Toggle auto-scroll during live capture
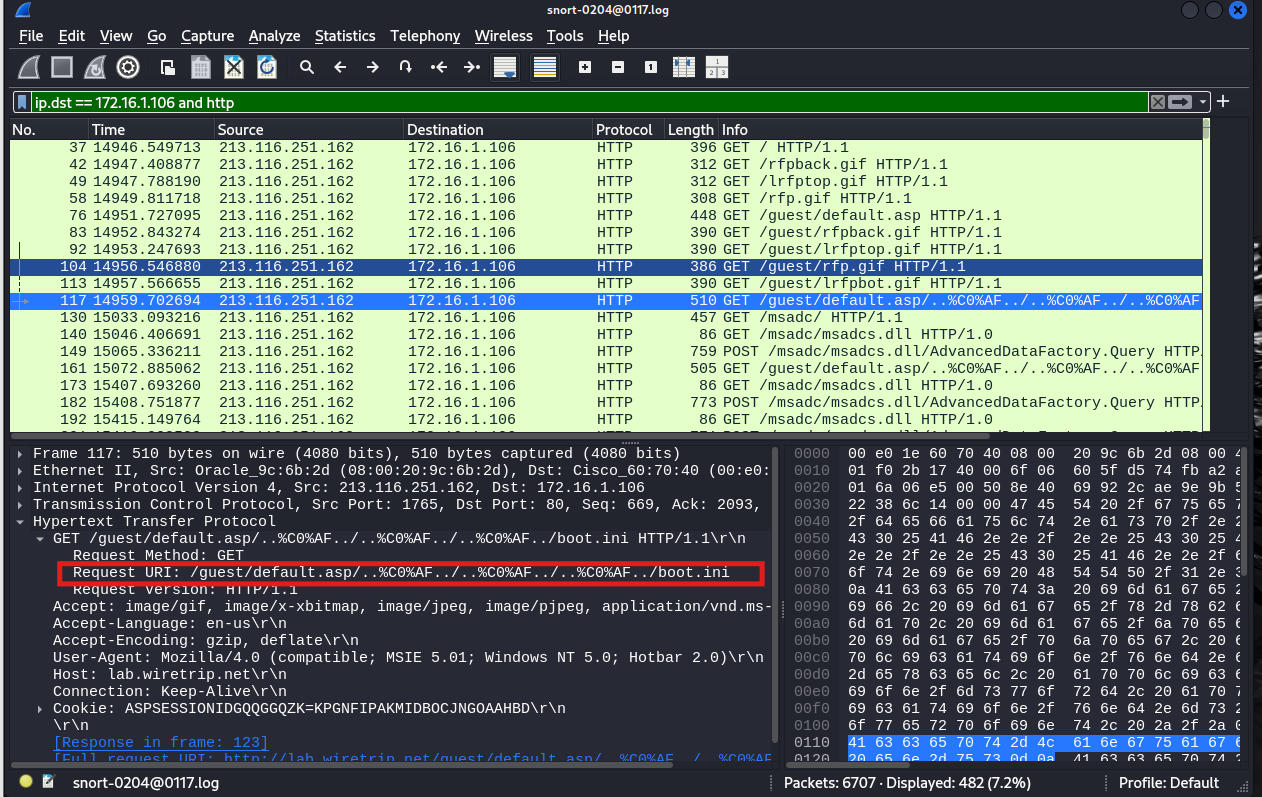The width and height of the screenshot is (1262, 797). (505, 67)
